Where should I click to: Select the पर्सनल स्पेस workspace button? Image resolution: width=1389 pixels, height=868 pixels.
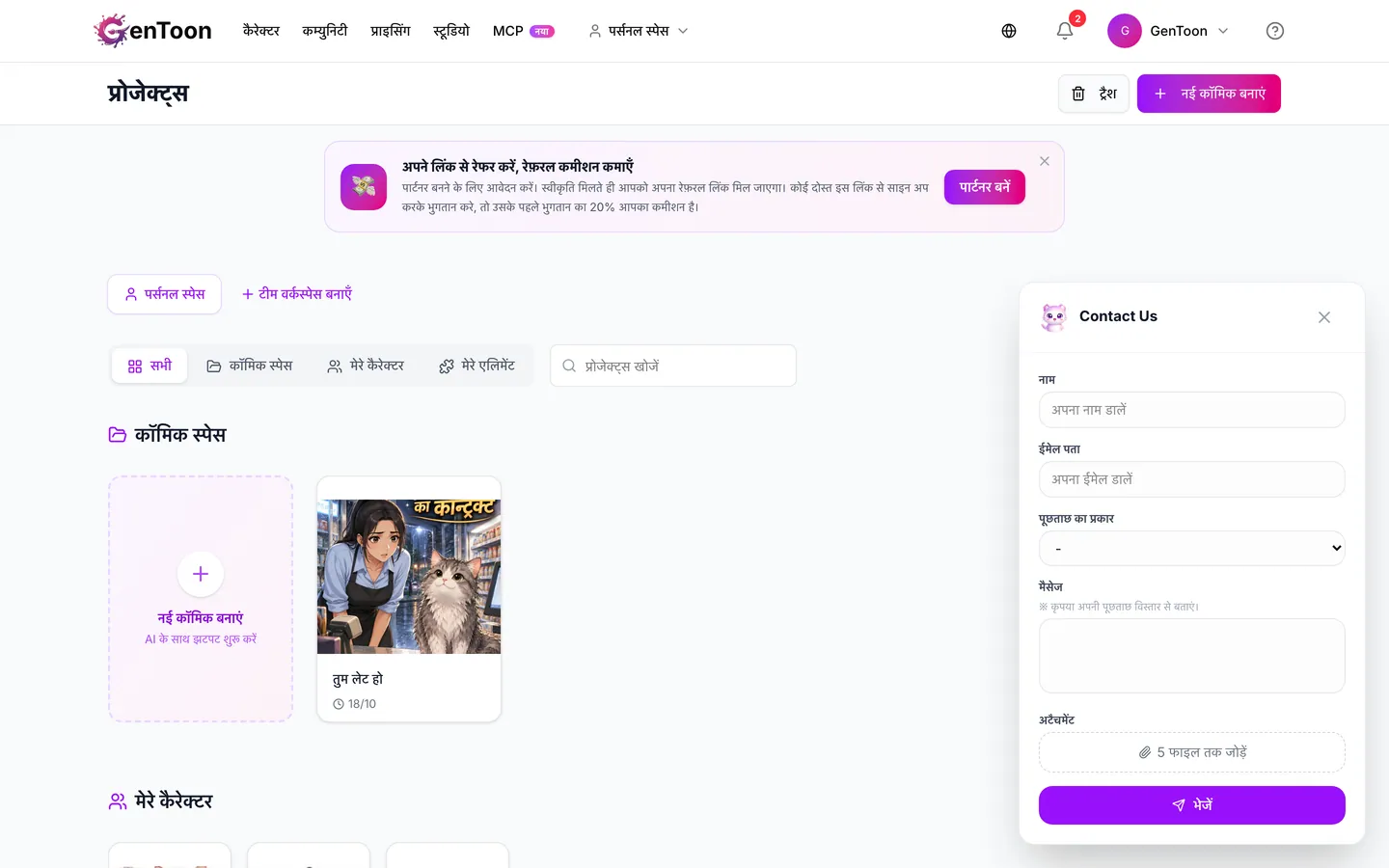coord(165,294)
